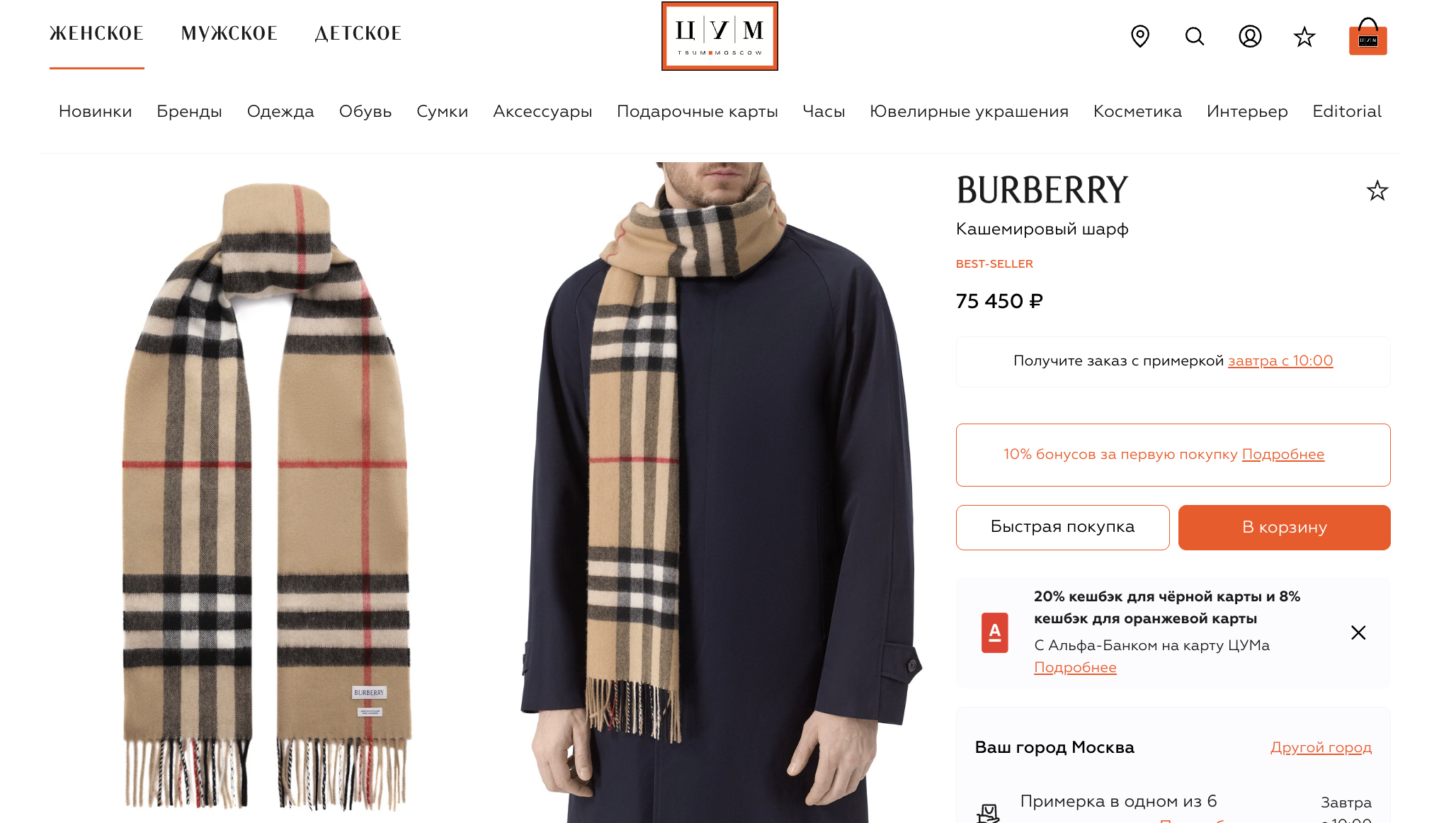This screenshot has height=823, width=1456.
Task: Go to TSUM logo homepage
Action: pos(720,36)
